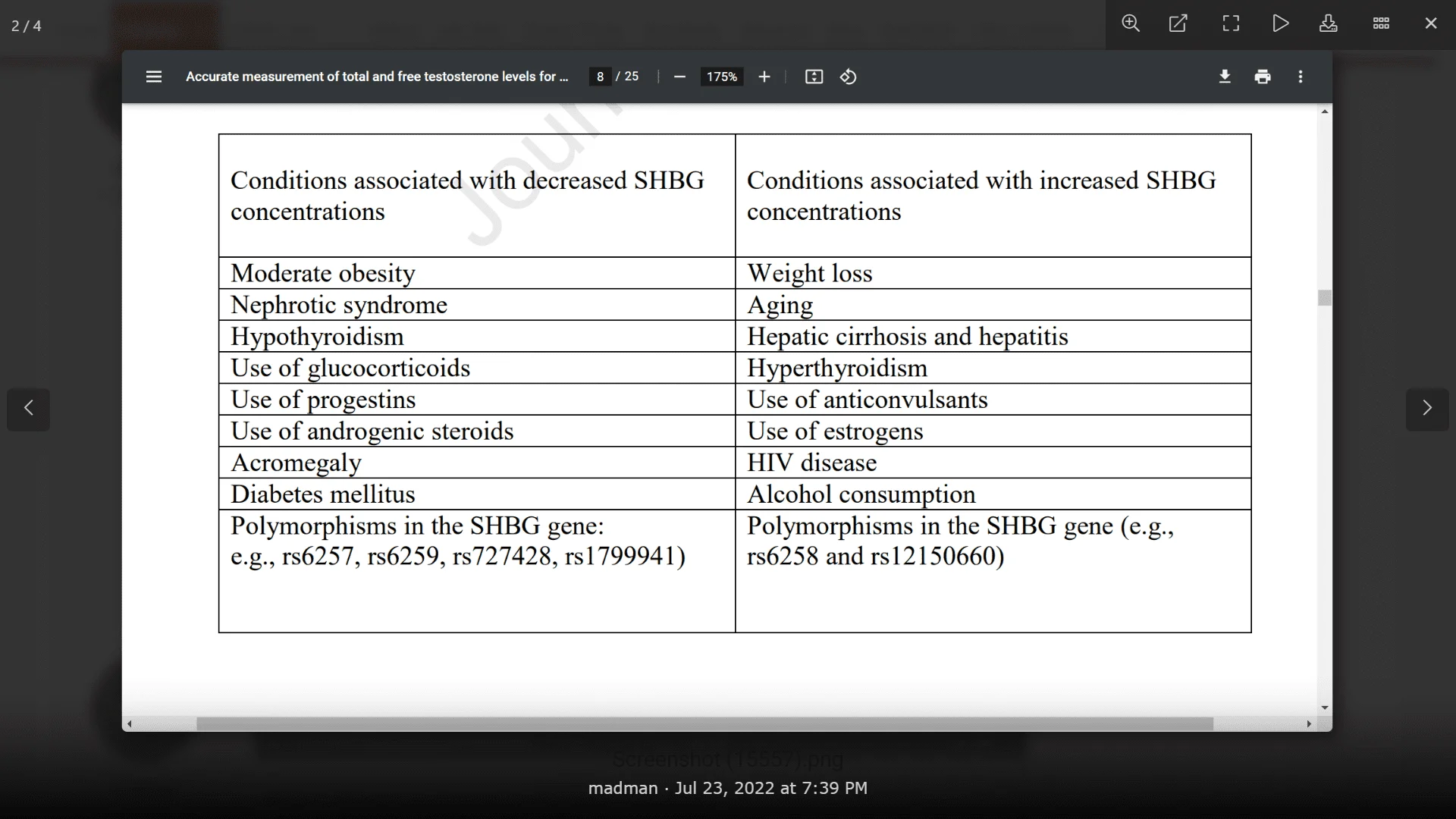Rotate PDF counterclockwise
The width and height of the screenshot is (1456, 819).
click(849, 77)
